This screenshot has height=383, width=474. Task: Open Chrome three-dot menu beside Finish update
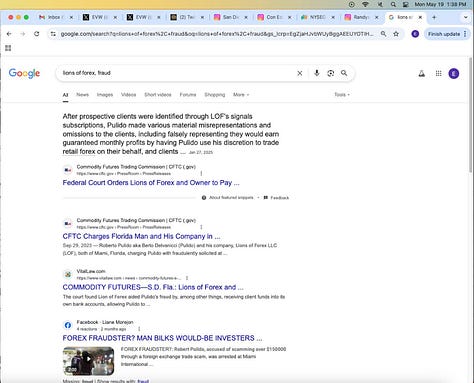click(465, 34)
